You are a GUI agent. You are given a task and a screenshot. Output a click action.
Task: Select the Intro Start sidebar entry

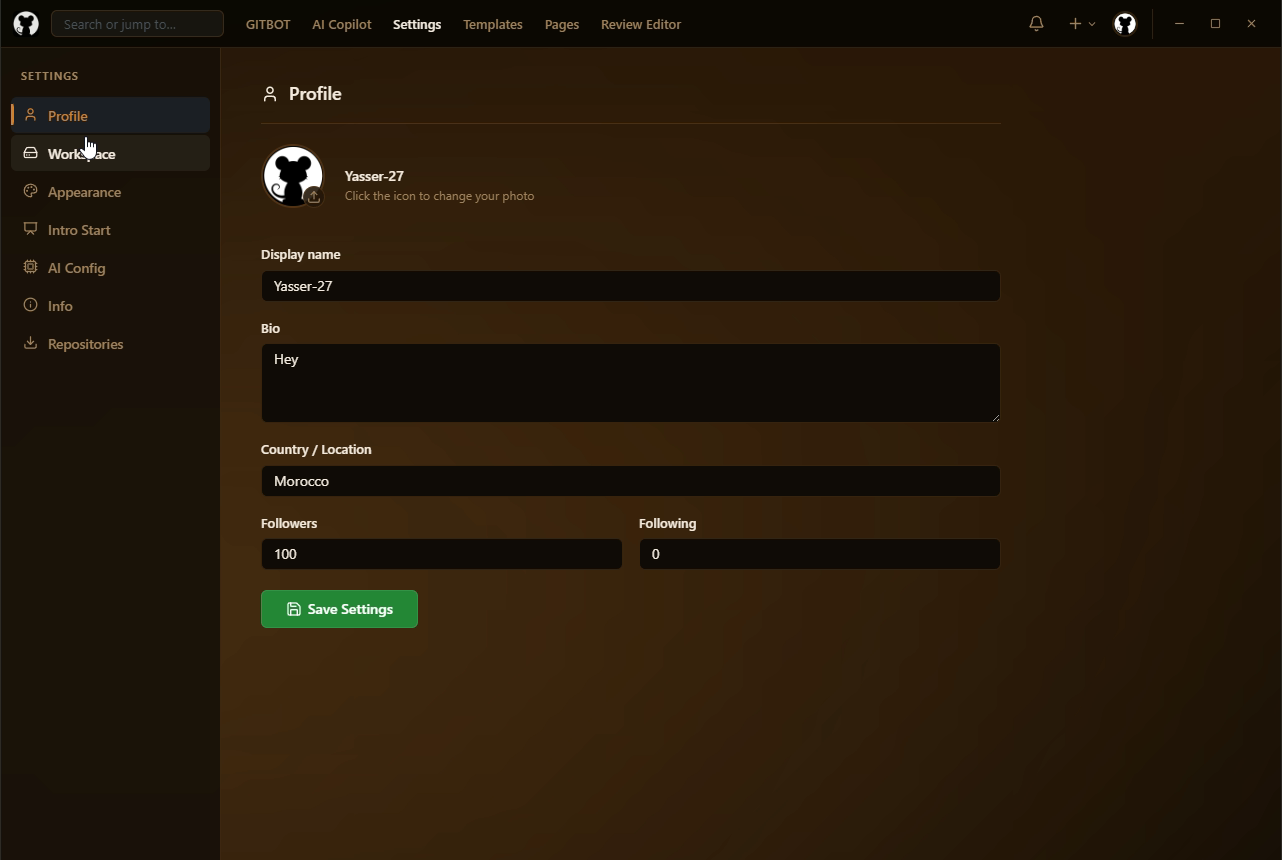[78, 229]
